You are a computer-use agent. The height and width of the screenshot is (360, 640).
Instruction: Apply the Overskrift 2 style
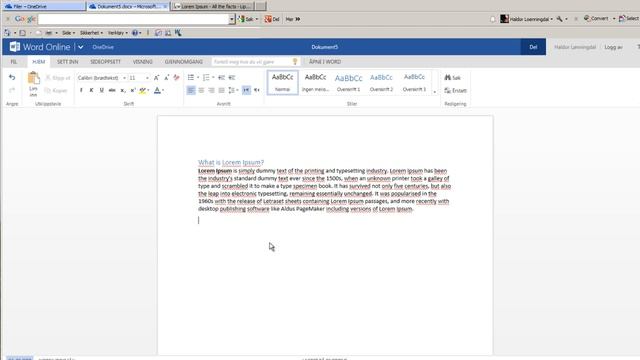(x=381, y=82)
